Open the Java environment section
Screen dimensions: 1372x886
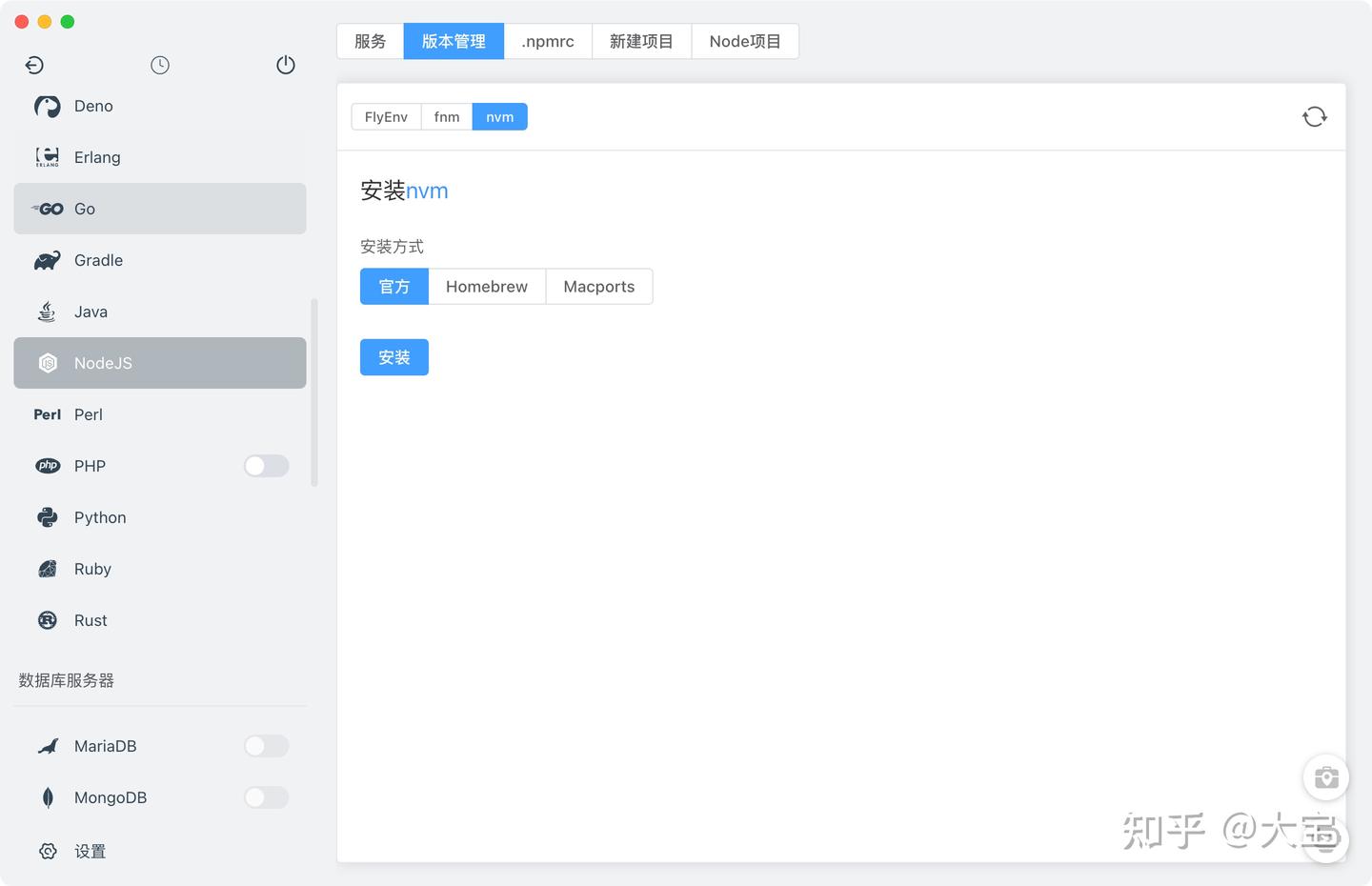click(x=91, y=312)
